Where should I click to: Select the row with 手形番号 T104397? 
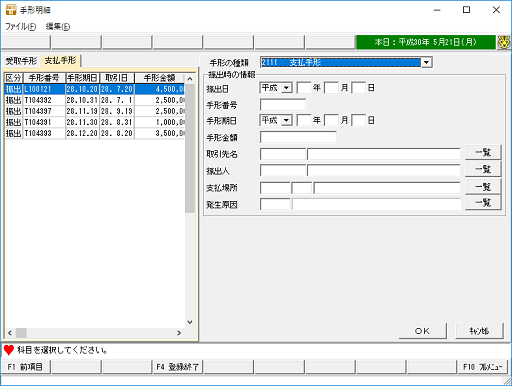point(94,111)
